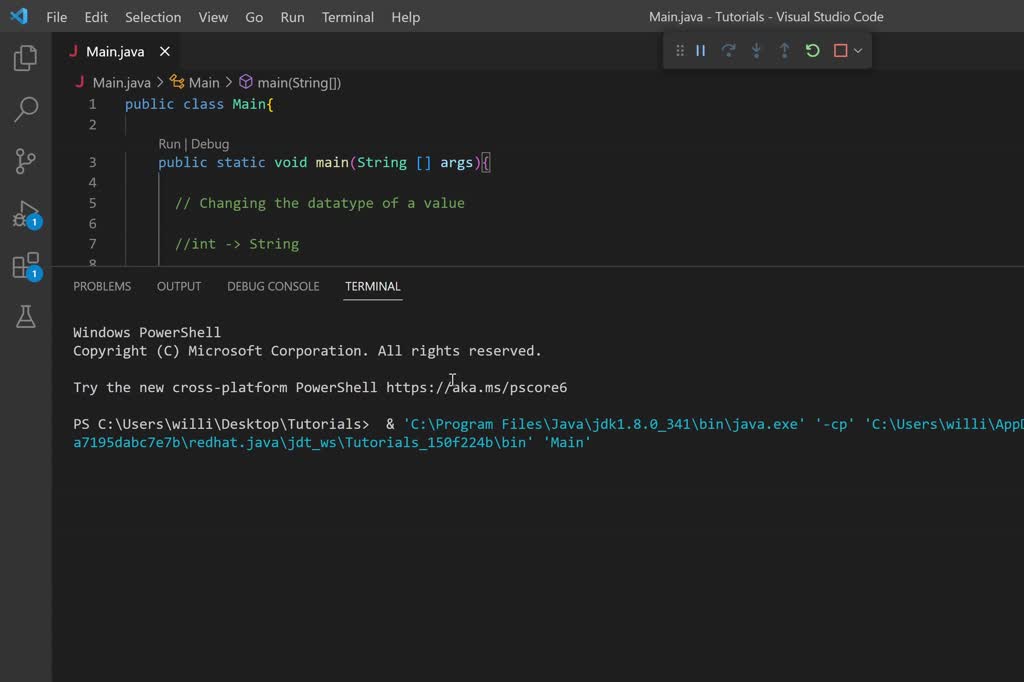
Task: Click the debug Step Over button
Action: pos(729,51)
